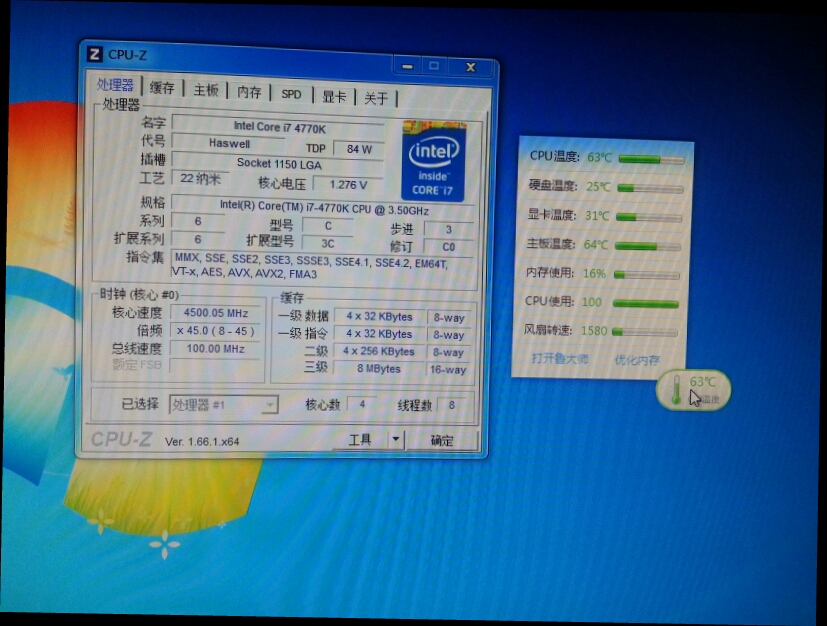827x626 pixels.
Task: Expand the 工具 dropdown arrow
Action: 396,439
